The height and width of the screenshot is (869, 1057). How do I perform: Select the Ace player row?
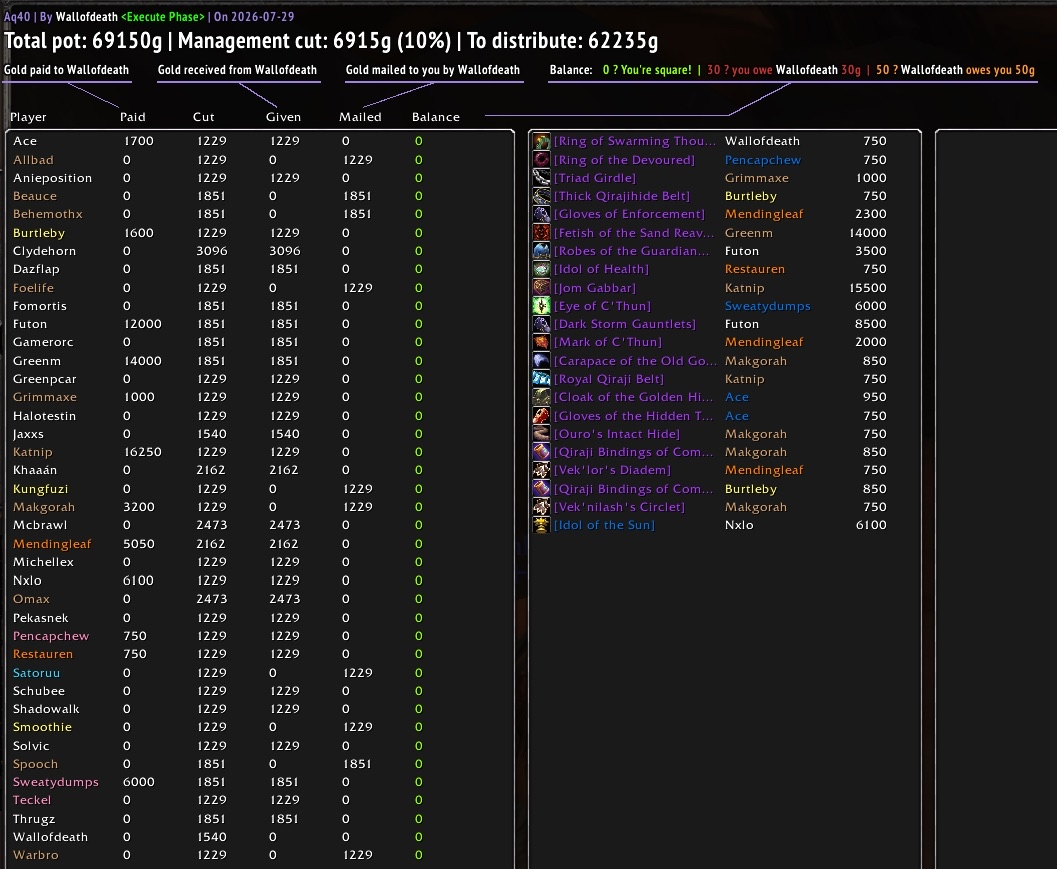(260, 141)
